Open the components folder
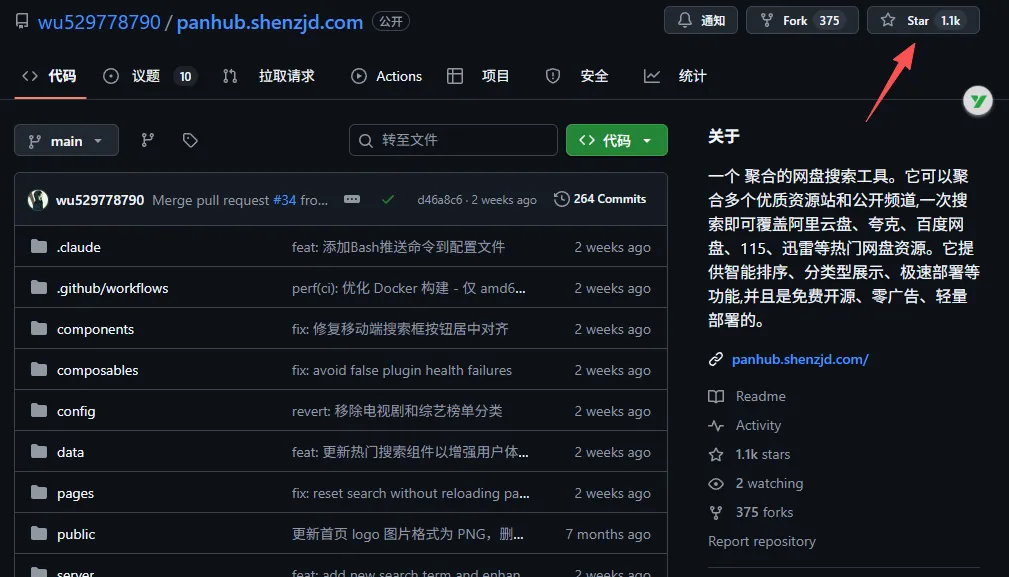This screenshot has height=577, width=1009. click(95, 329)
